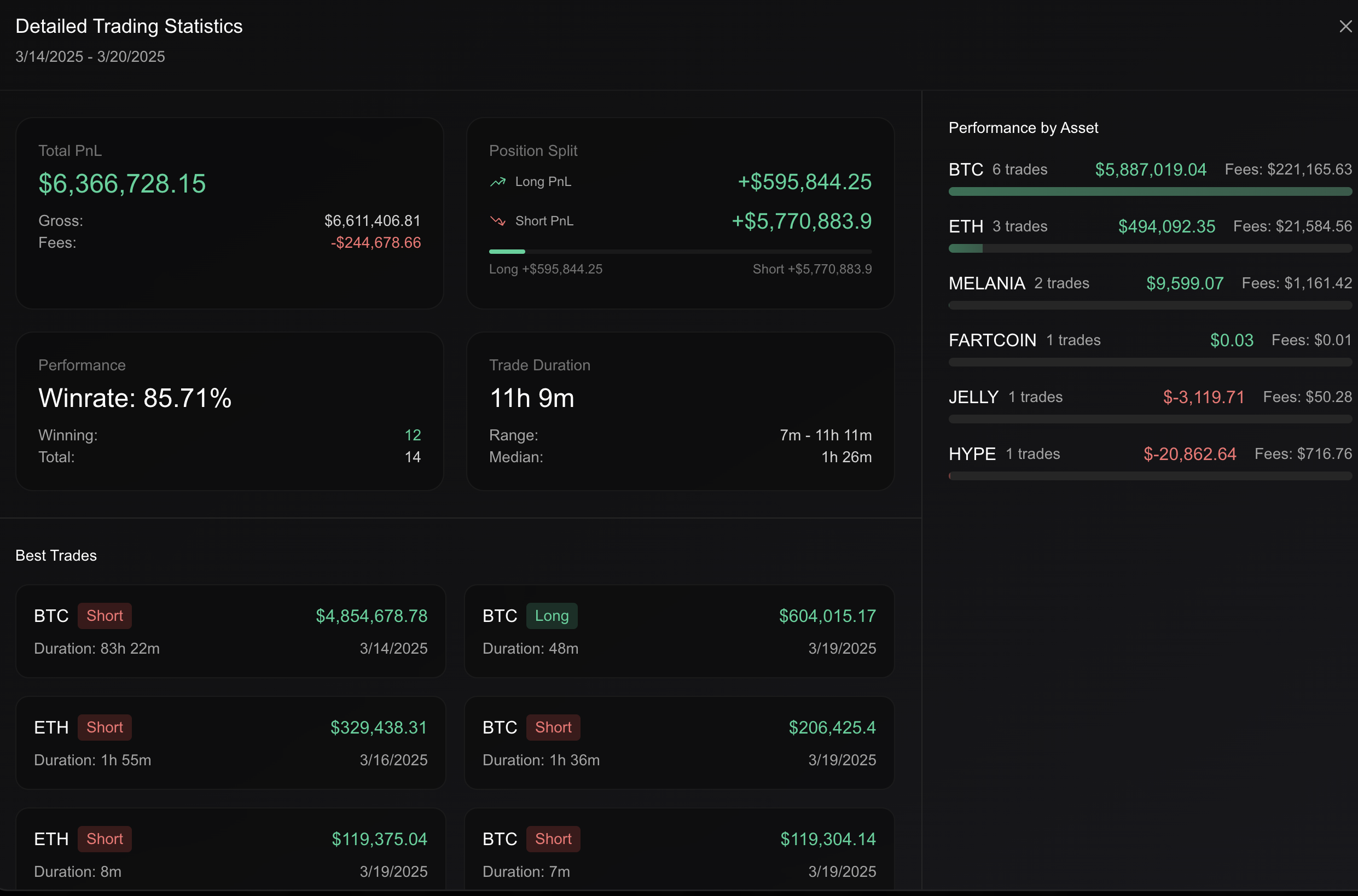Open the BTC Long $604,015.17 trade card
Viewport: 1358px width, 896px height.
pos(679,631)
